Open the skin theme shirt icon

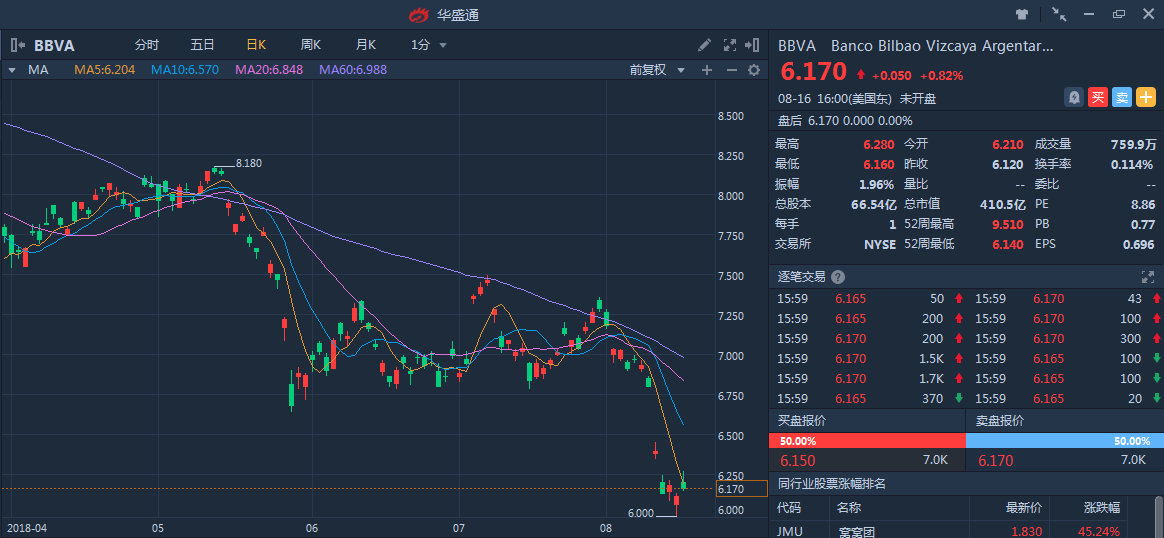tap(1022, 14)
